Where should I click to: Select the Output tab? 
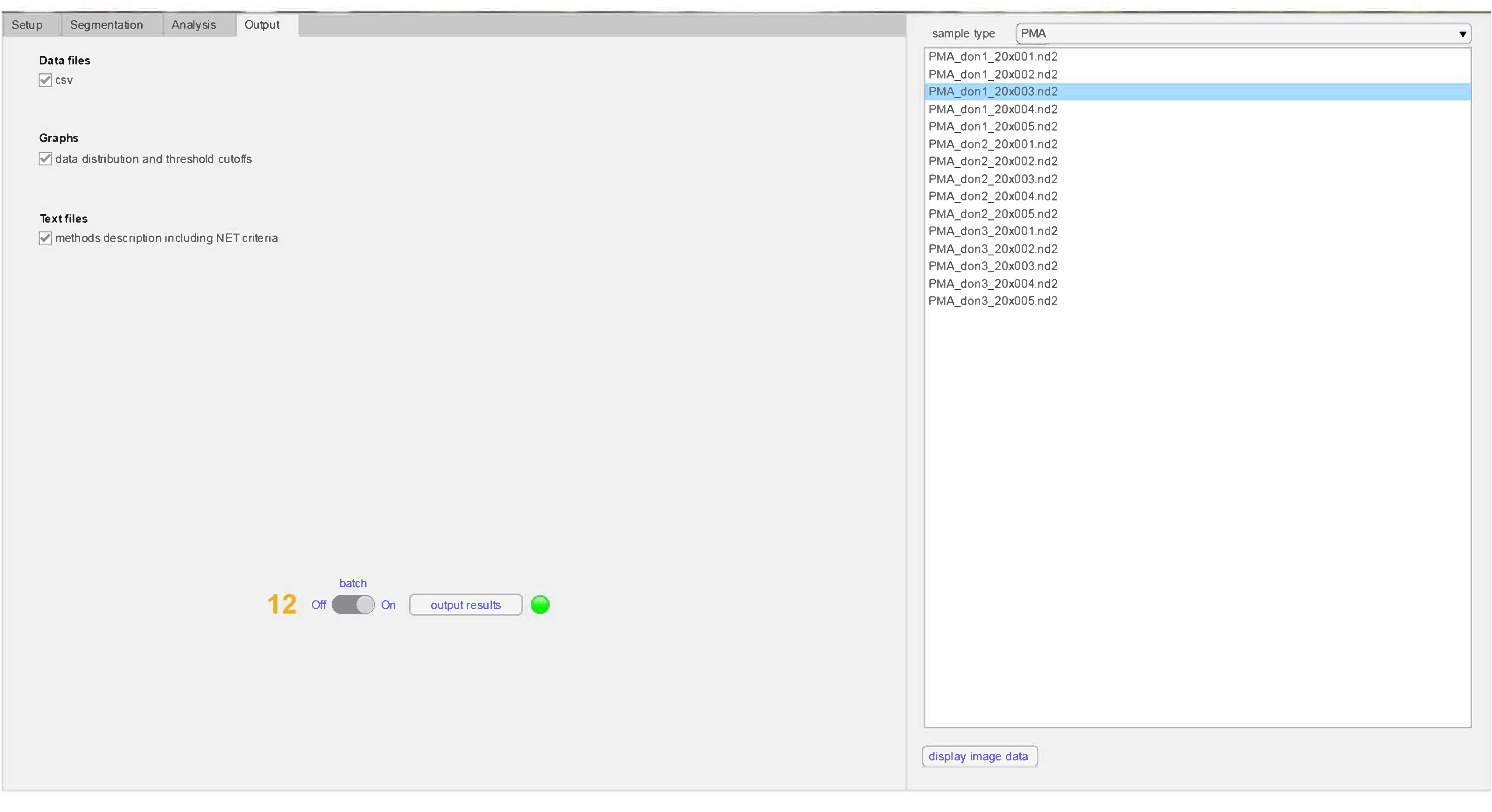[x=262, y=25]
